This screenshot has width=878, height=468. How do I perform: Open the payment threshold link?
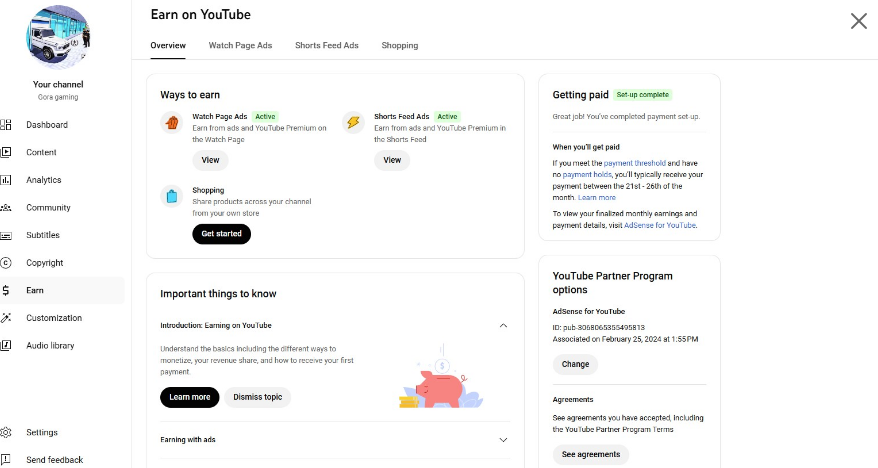tap(634, 163)
